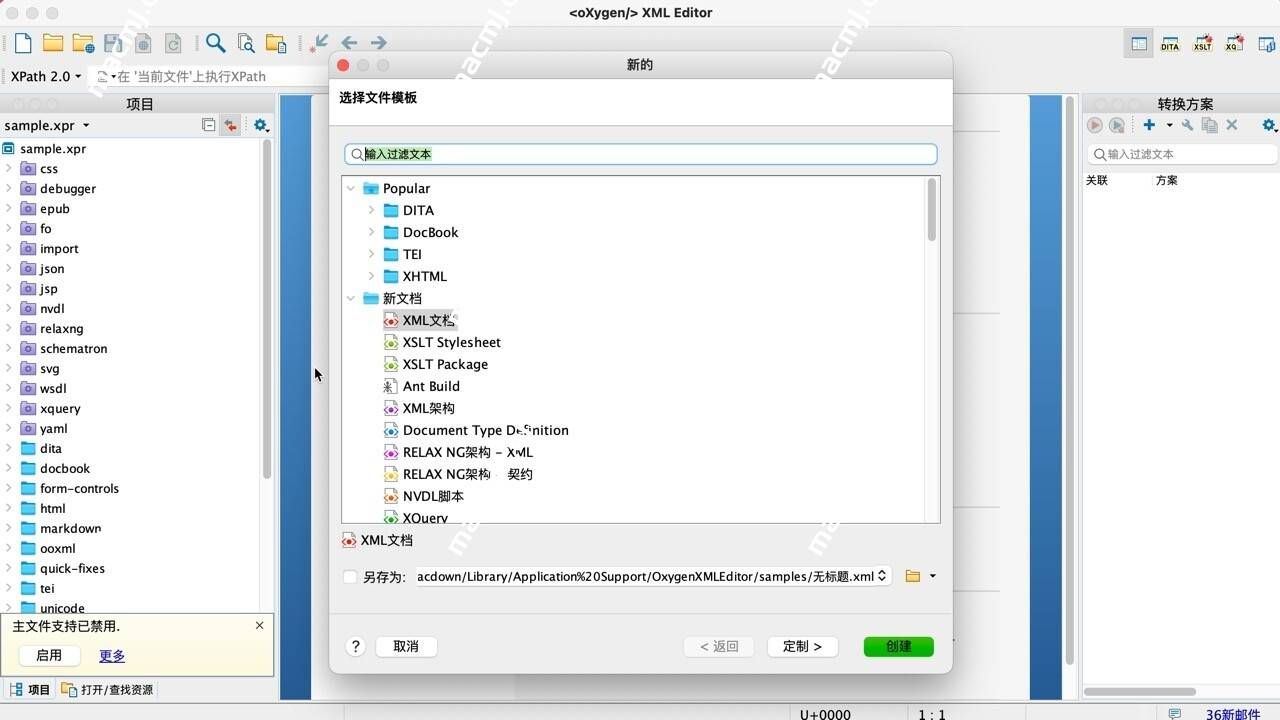This screenshot has width=1280, height=720.
Task: Click the Save floppy disk icon
Action: [113, 43]
